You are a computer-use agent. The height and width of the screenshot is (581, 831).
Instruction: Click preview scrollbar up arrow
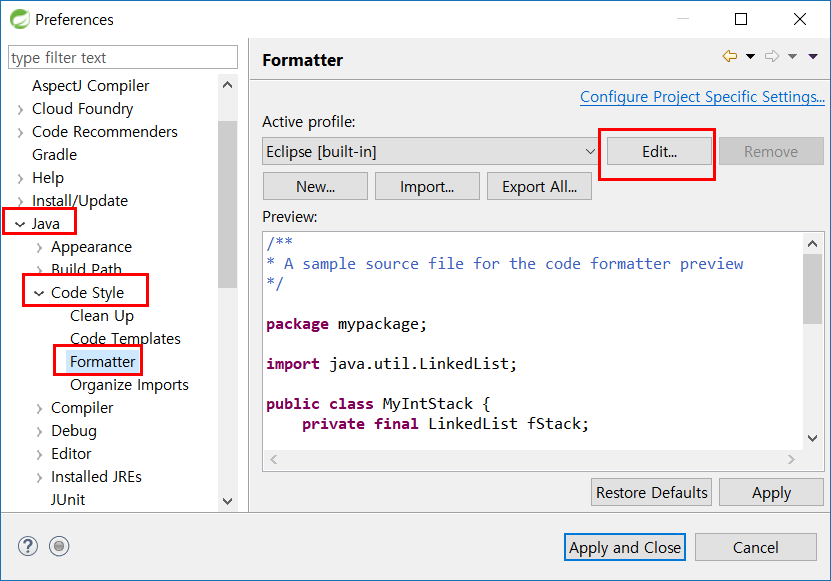(x=812, y=244)
